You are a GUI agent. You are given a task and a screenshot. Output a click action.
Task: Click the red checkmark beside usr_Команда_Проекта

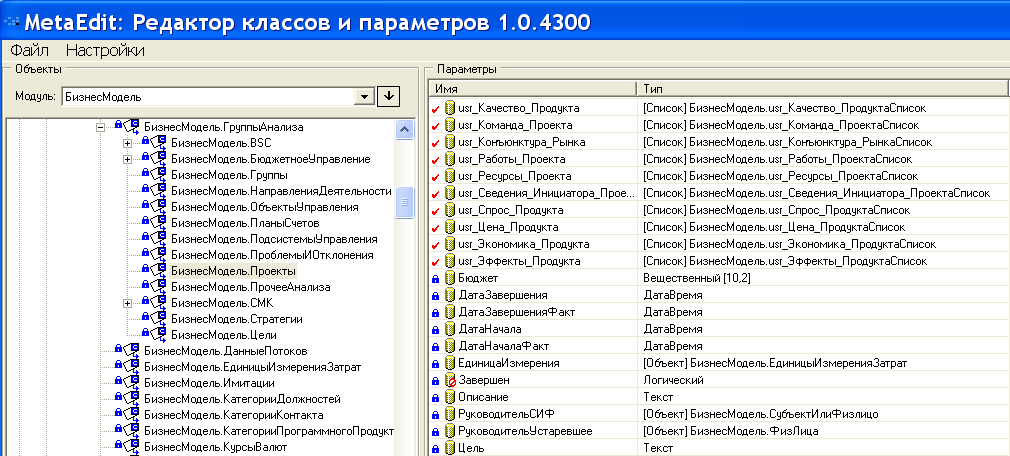pyautogui.click(x=435, y=125)
